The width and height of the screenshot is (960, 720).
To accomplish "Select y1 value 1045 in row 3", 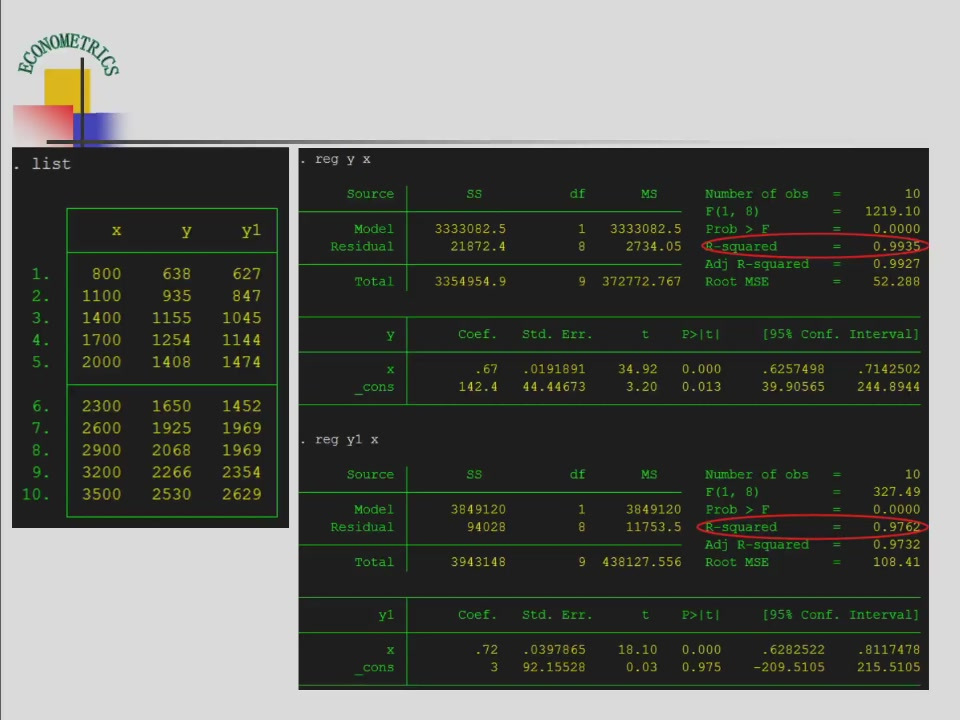I will point(242,318).
